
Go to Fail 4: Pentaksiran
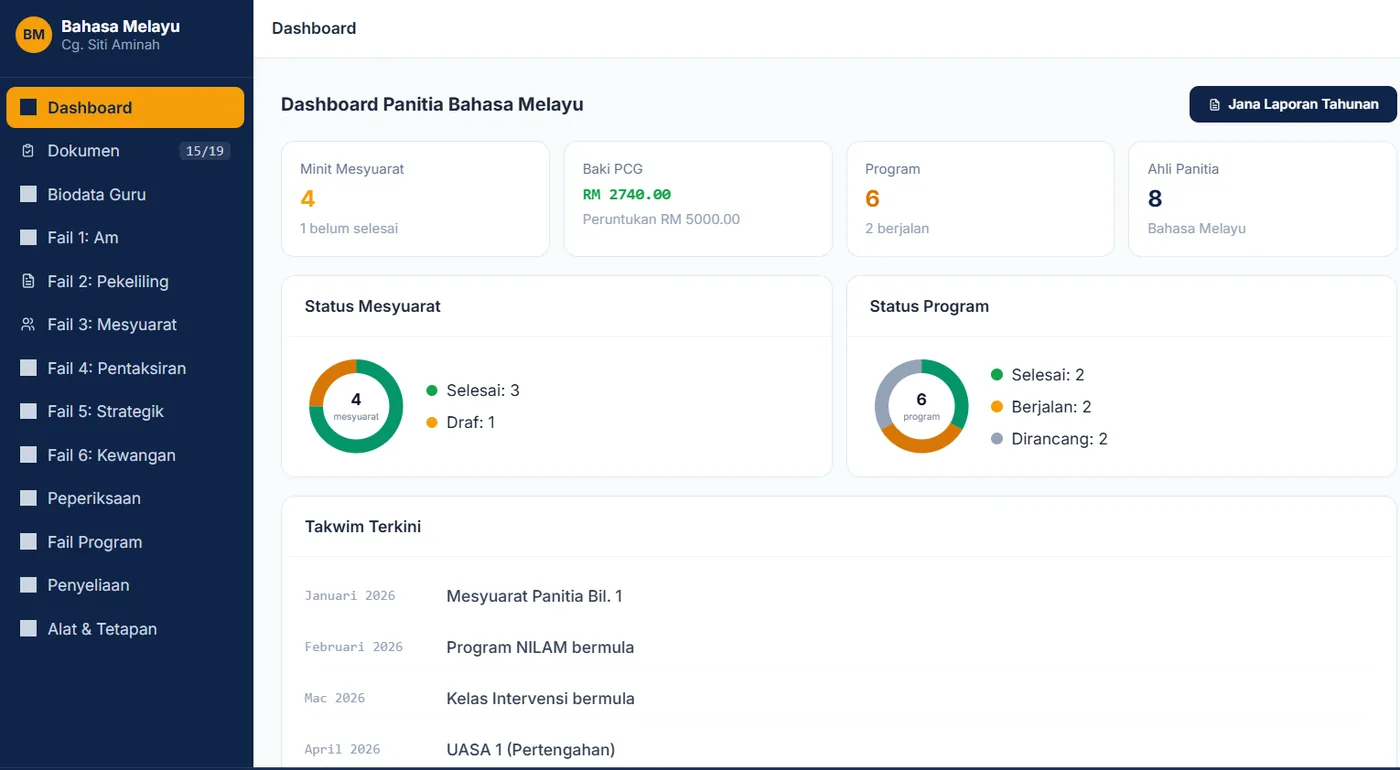[x=125, y=368]
